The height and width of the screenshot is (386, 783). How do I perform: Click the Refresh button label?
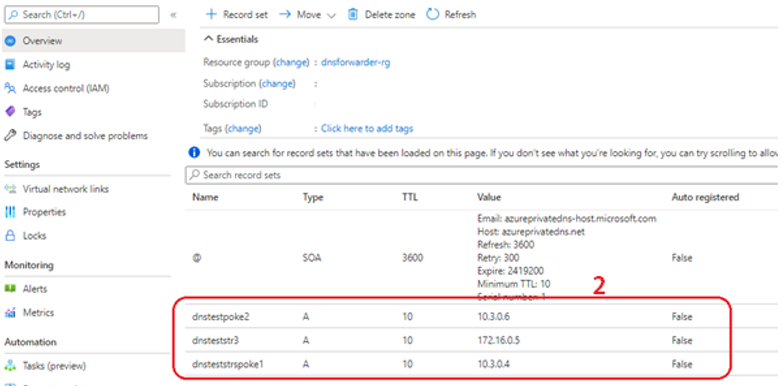(460, 14)
